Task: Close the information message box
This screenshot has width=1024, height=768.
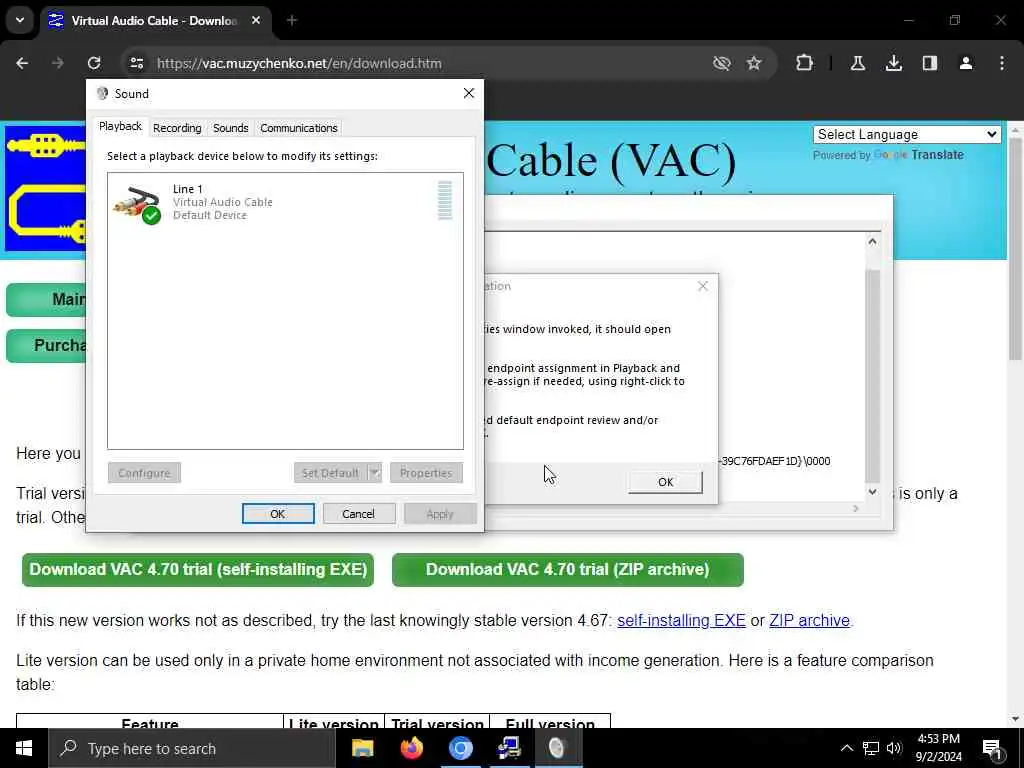Action: pyautogui.click(x=703, y=286)
